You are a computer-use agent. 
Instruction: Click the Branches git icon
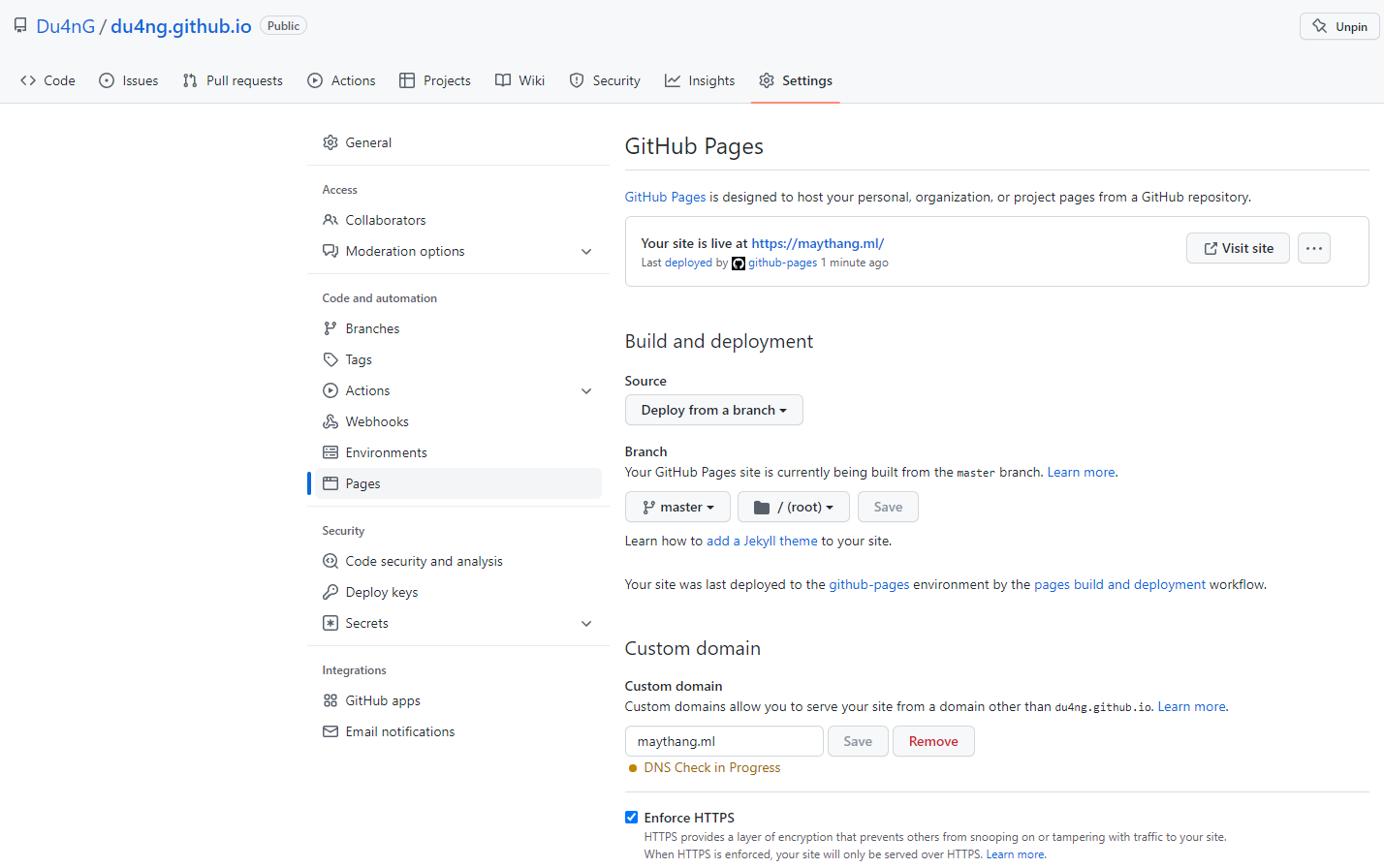click(x=330, y=328)
